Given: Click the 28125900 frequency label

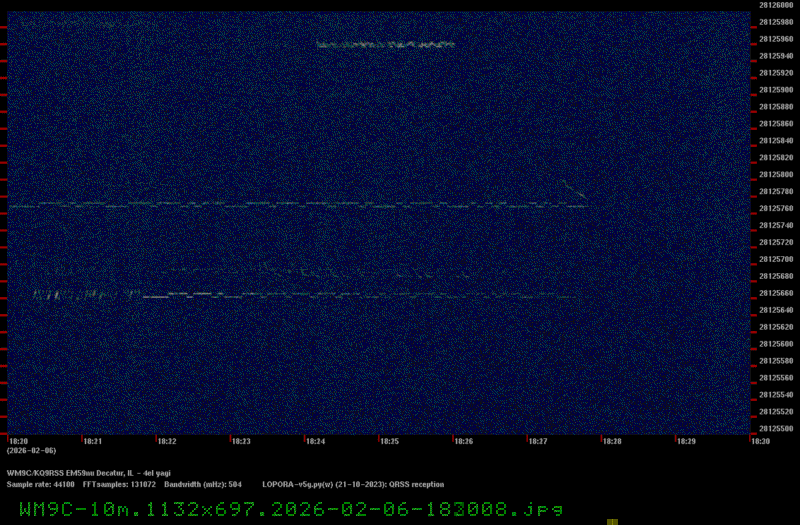Looking at the screenshot, I should (776, 90).
